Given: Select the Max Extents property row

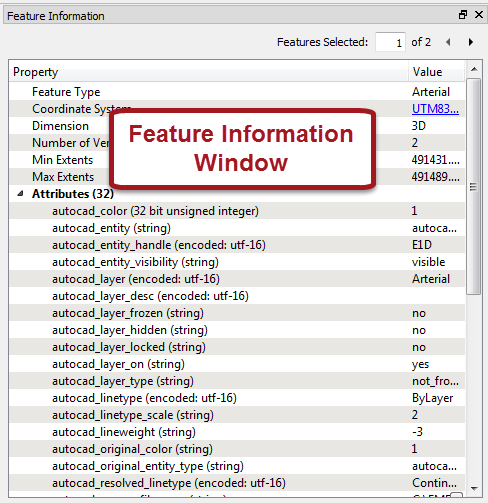Looking at the screenshot, I should tap(237, 177).
